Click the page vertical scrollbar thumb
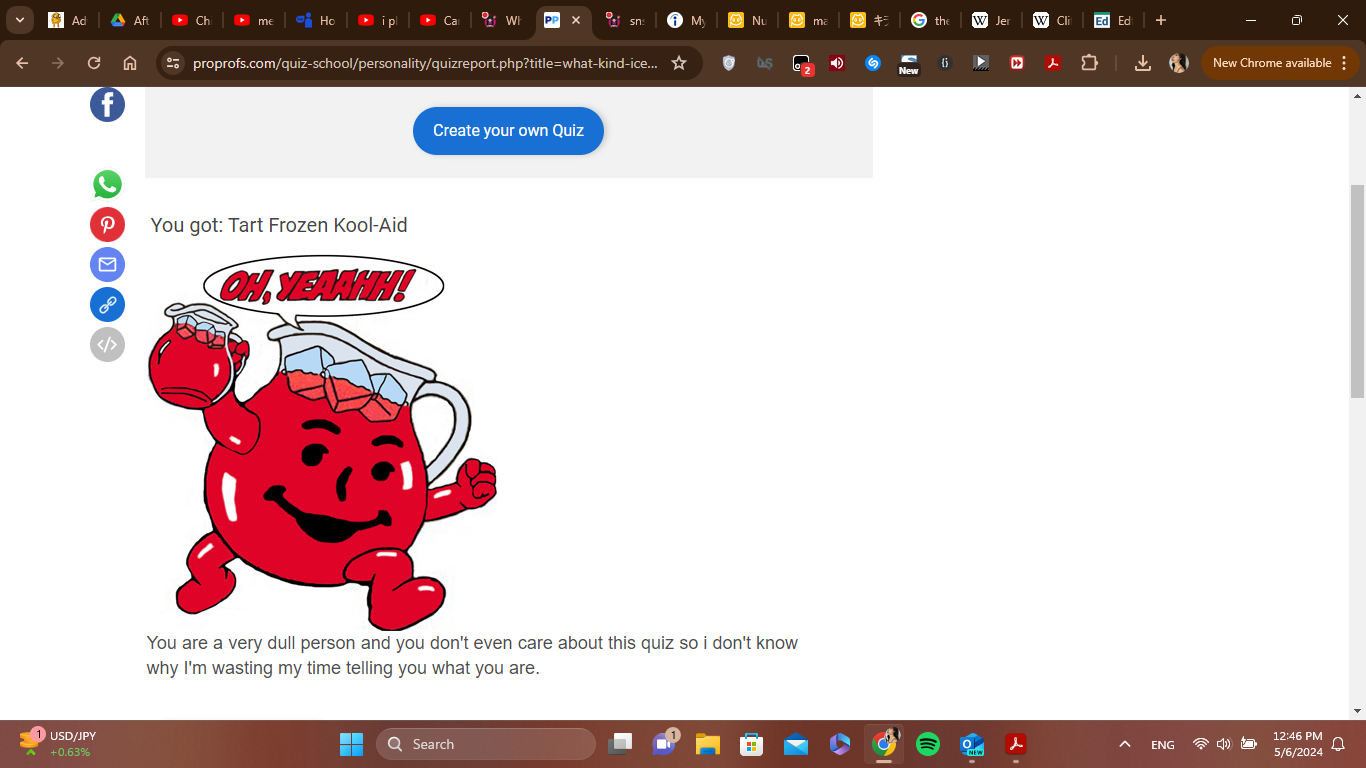The image size is (1366, 768). pos(1357,290)
